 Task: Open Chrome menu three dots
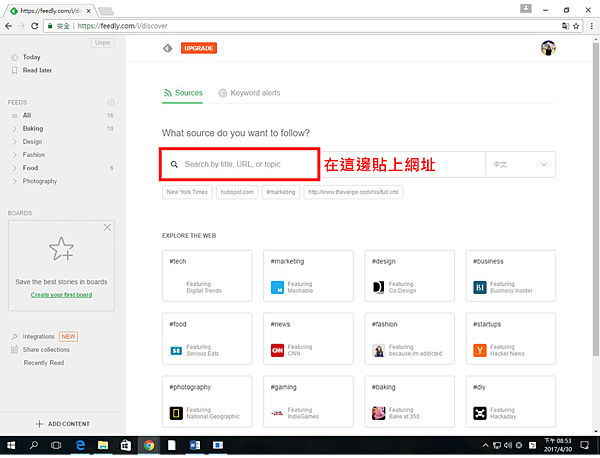coord(592,26)
